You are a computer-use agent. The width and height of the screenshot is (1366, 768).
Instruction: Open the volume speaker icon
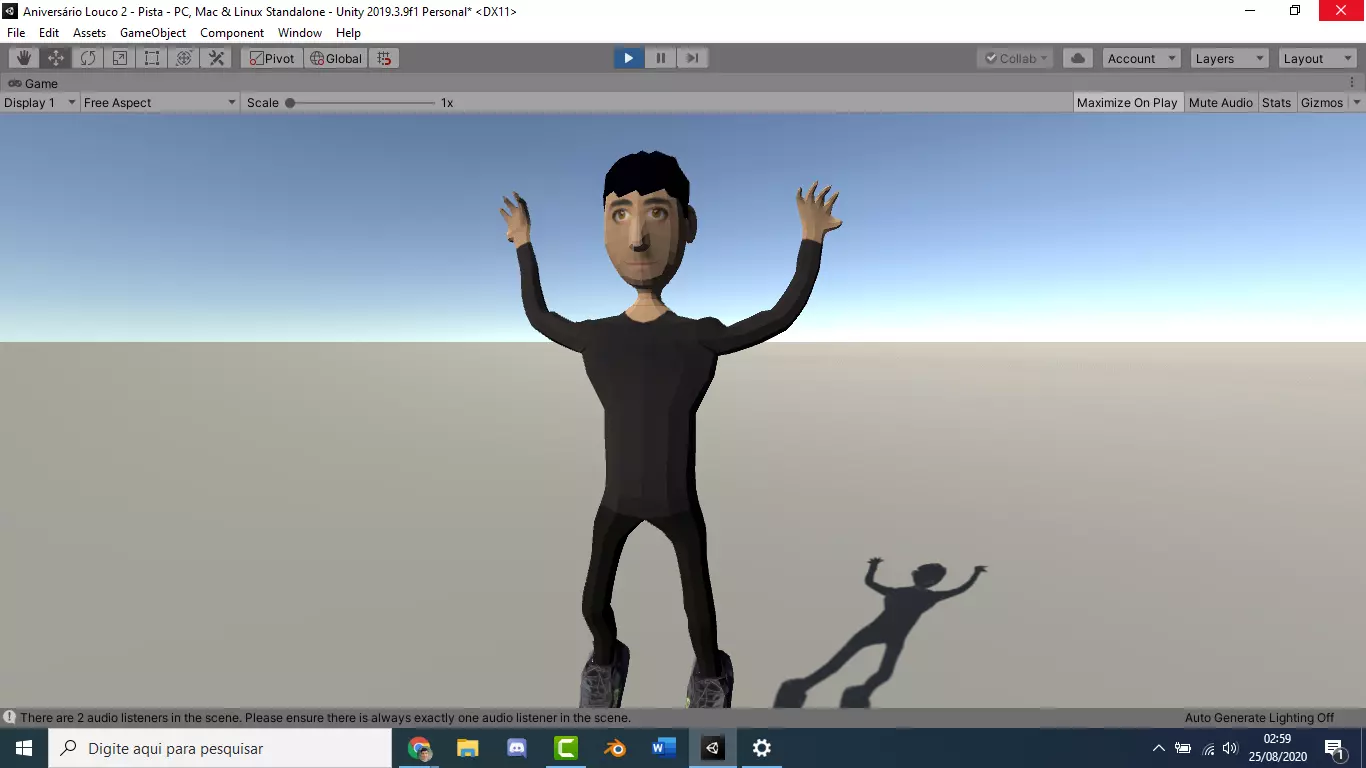coord(1230,748)
